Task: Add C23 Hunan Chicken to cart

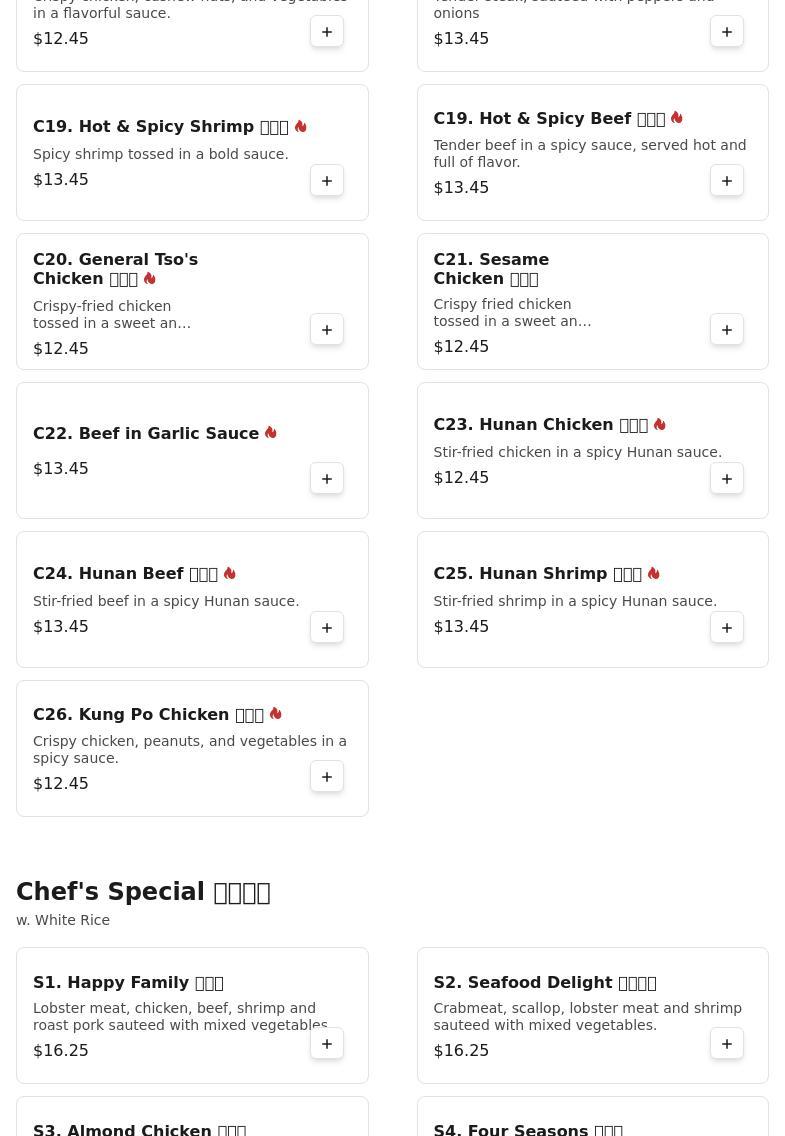Action: 726,479
